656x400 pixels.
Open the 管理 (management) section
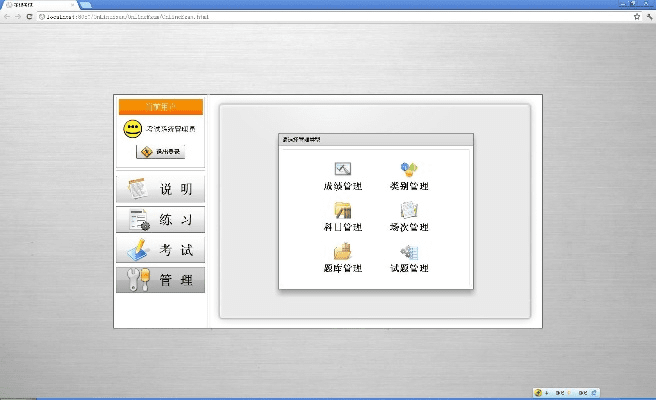[x=160, y=280]
